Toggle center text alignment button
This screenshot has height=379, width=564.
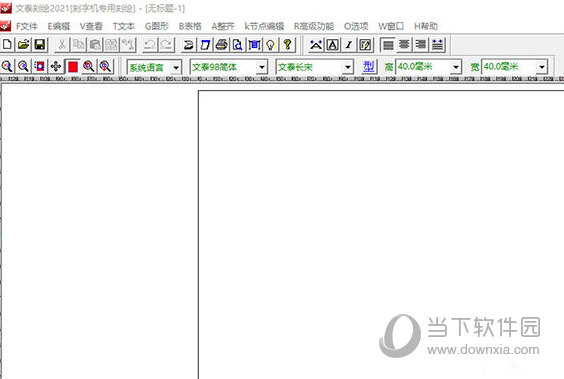point(404,45)
